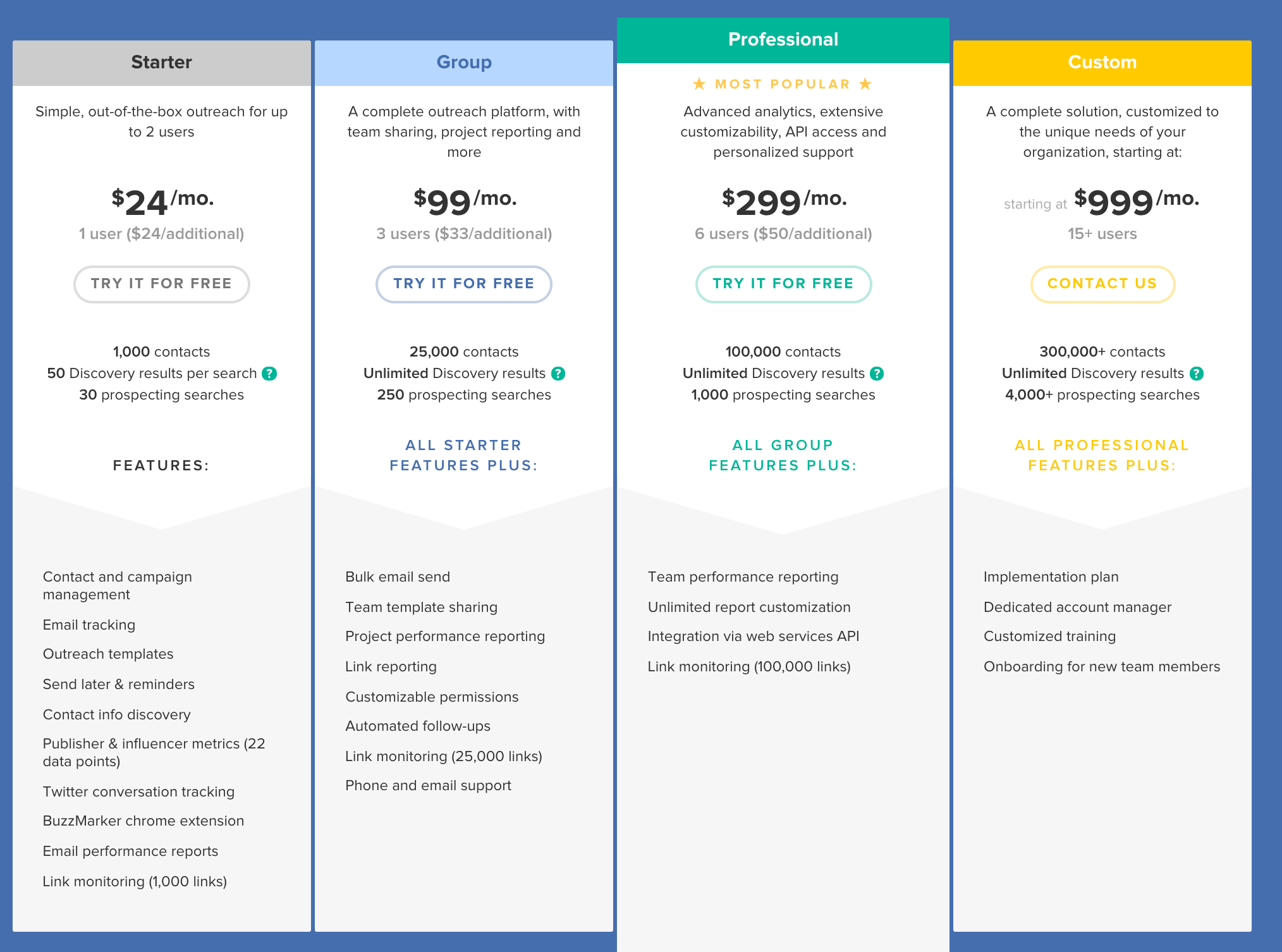
Task: Click the star right of Most Popular
Action: [865, 84]
